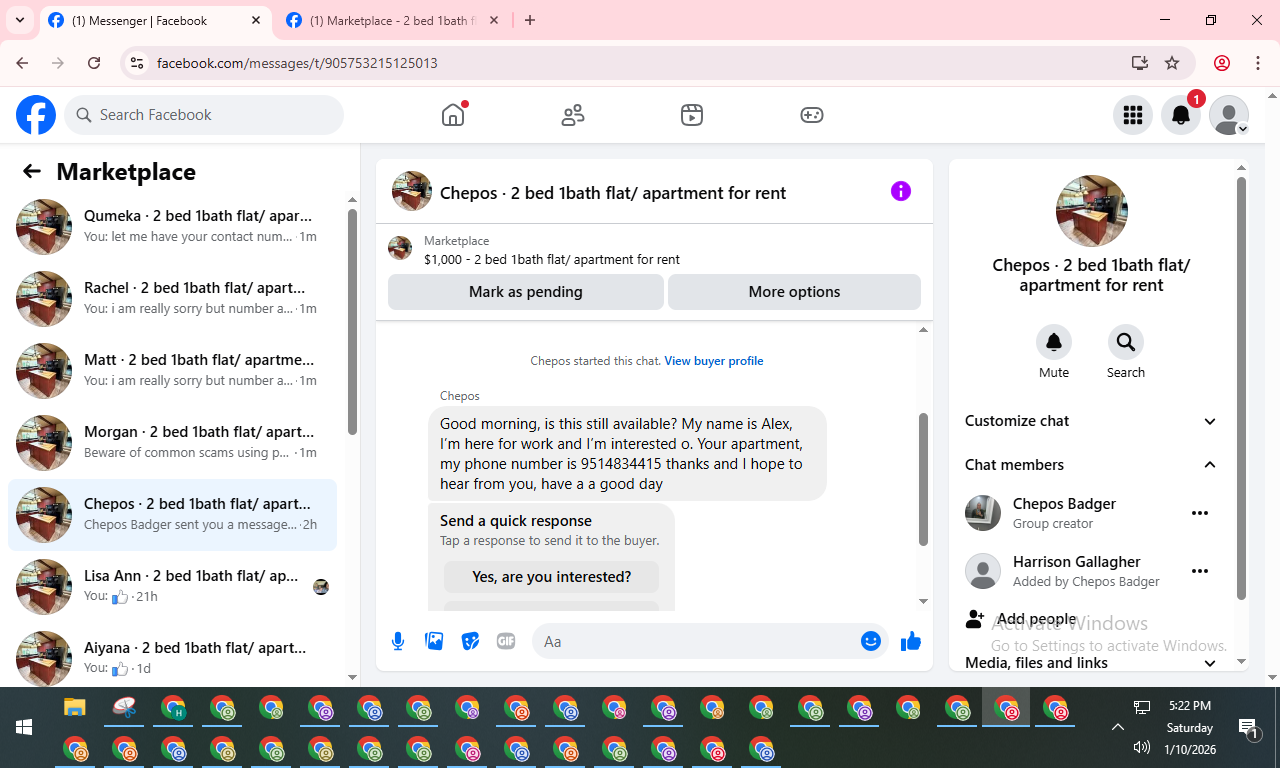Open the volume icon in system tray
Image resolution: width=1280 pixels, height=768 pixels.
tap(1142, 747)
